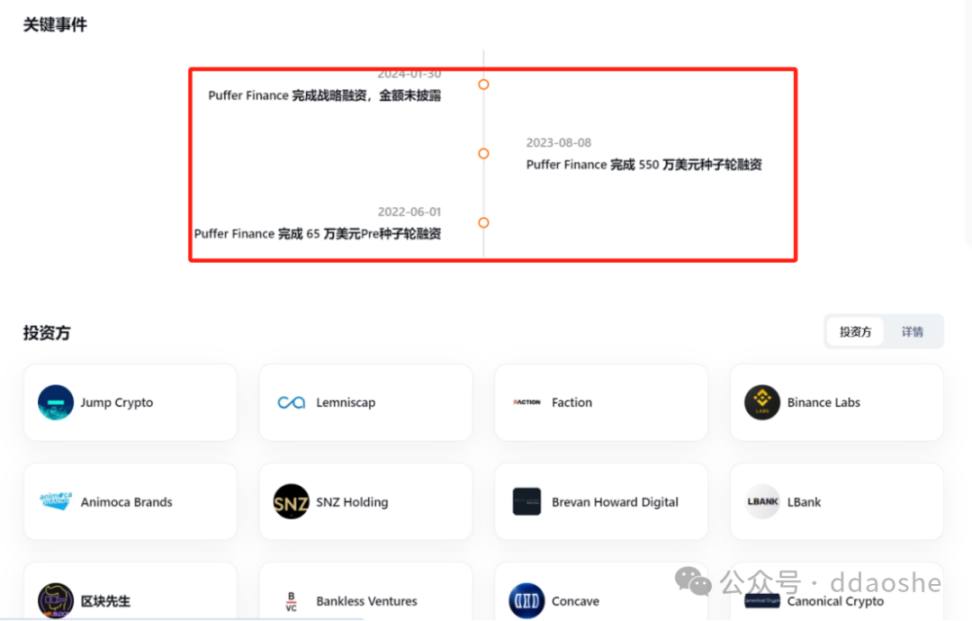Viewport: 972px width, 621px height.
Task: Select the strategic funding timeline marker
Action: point(484,84)
